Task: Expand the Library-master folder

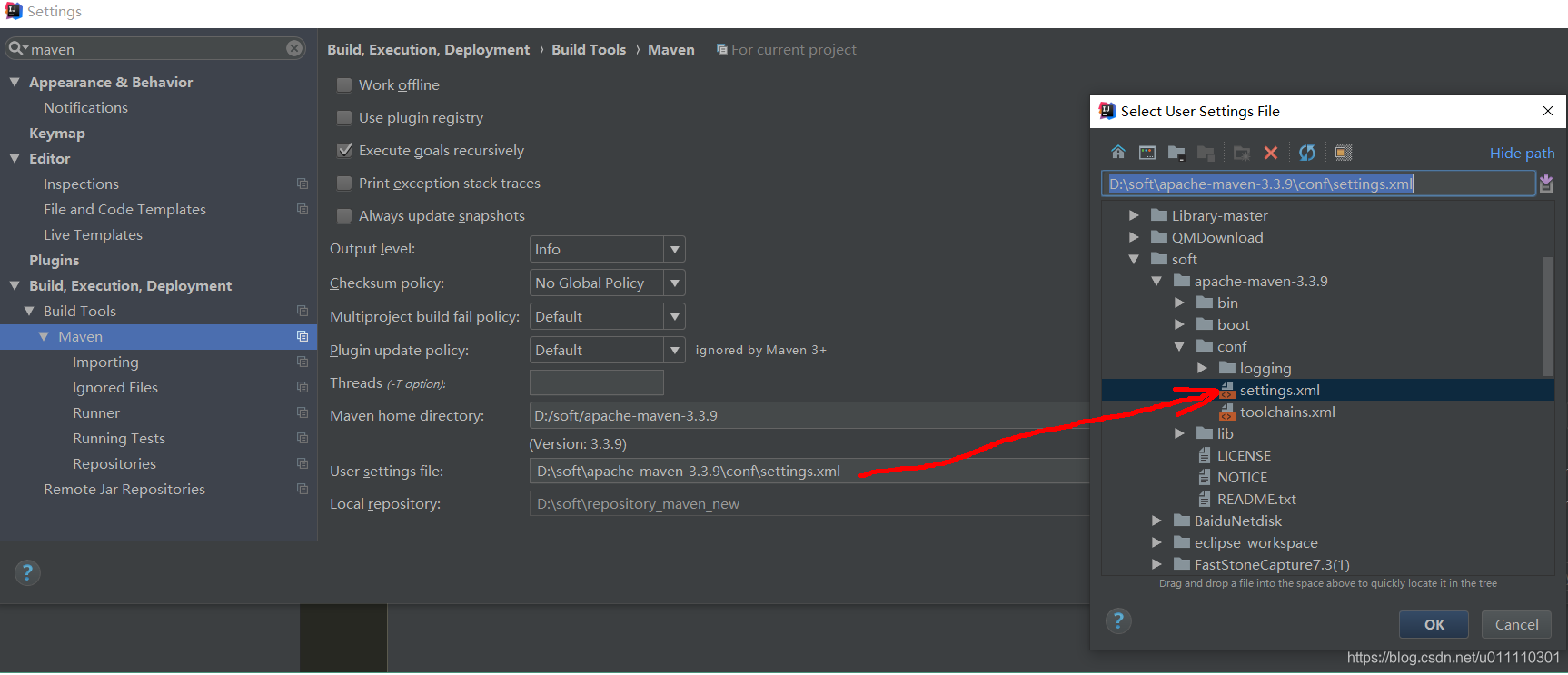Action: [1134, 215]
